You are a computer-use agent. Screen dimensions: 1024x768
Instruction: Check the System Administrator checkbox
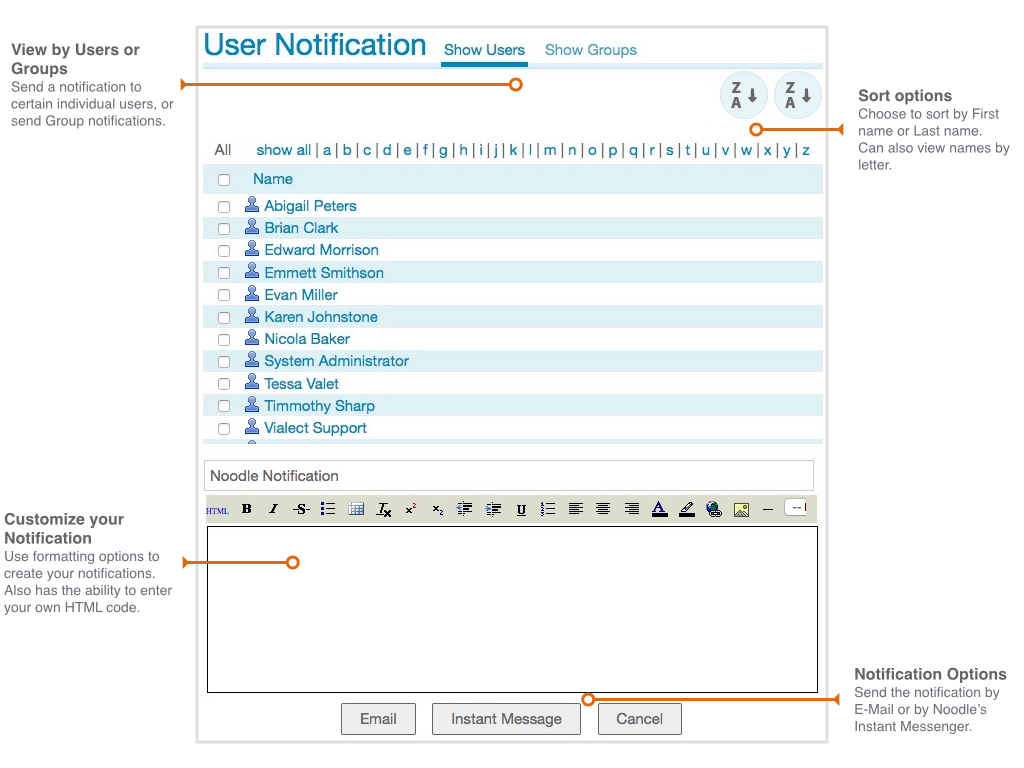coord(224,362)
